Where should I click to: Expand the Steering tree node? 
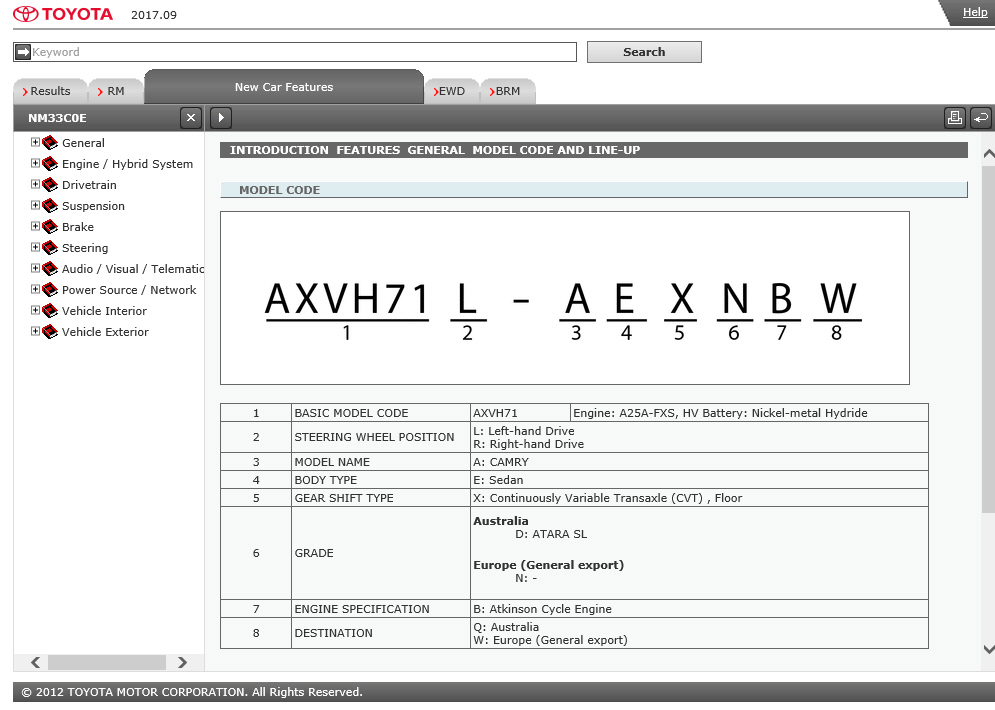(x=36, y=247)
